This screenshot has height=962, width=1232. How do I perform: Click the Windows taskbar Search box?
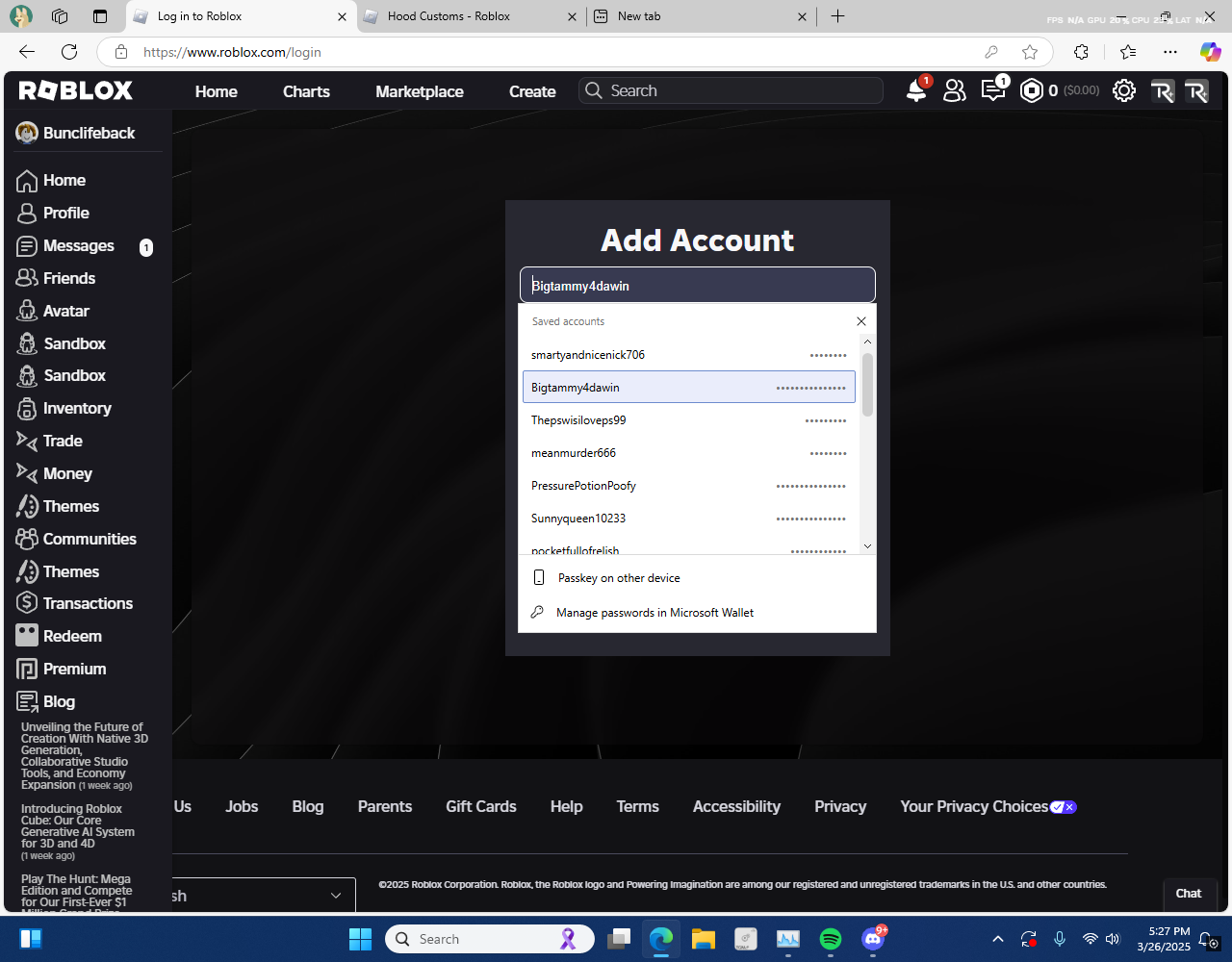[490, 939]
